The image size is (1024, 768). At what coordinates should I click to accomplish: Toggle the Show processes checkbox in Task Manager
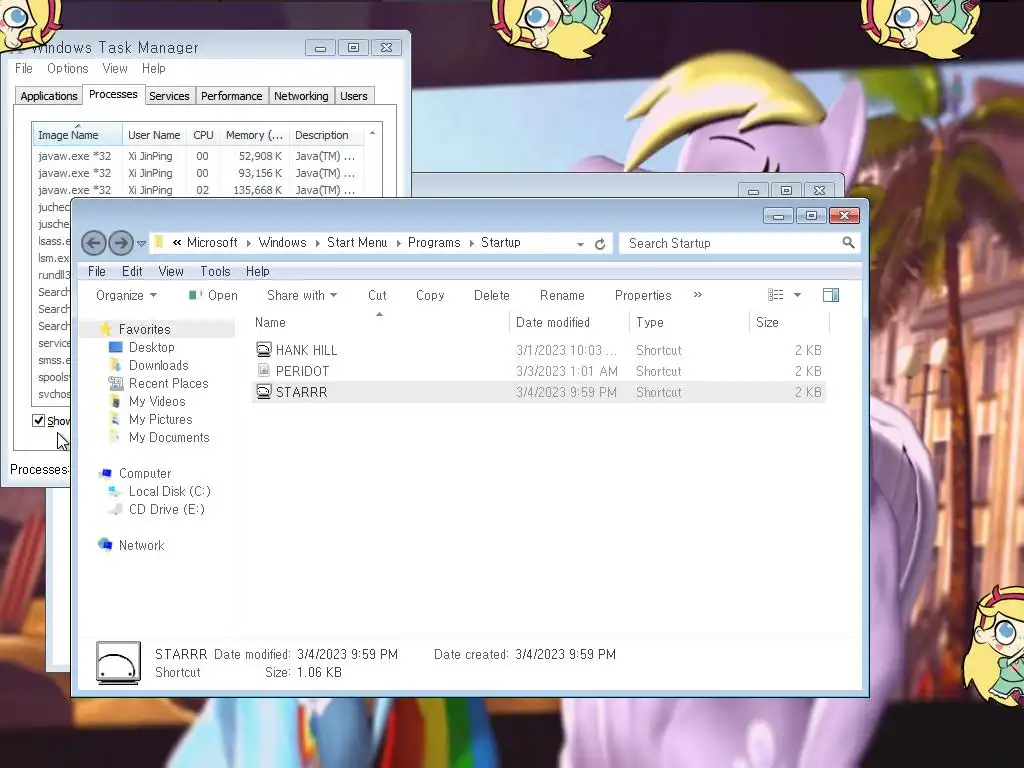(x=39, y=420)
